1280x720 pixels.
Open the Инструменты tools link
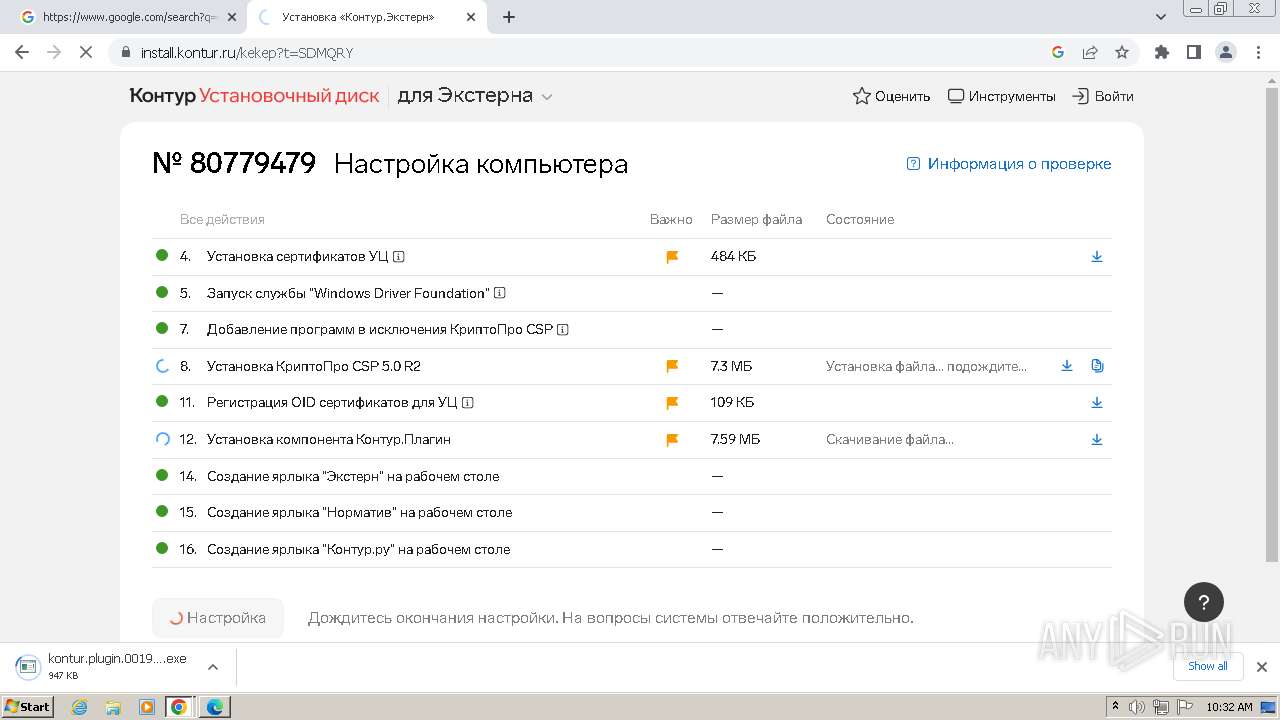coord(1001,97)
